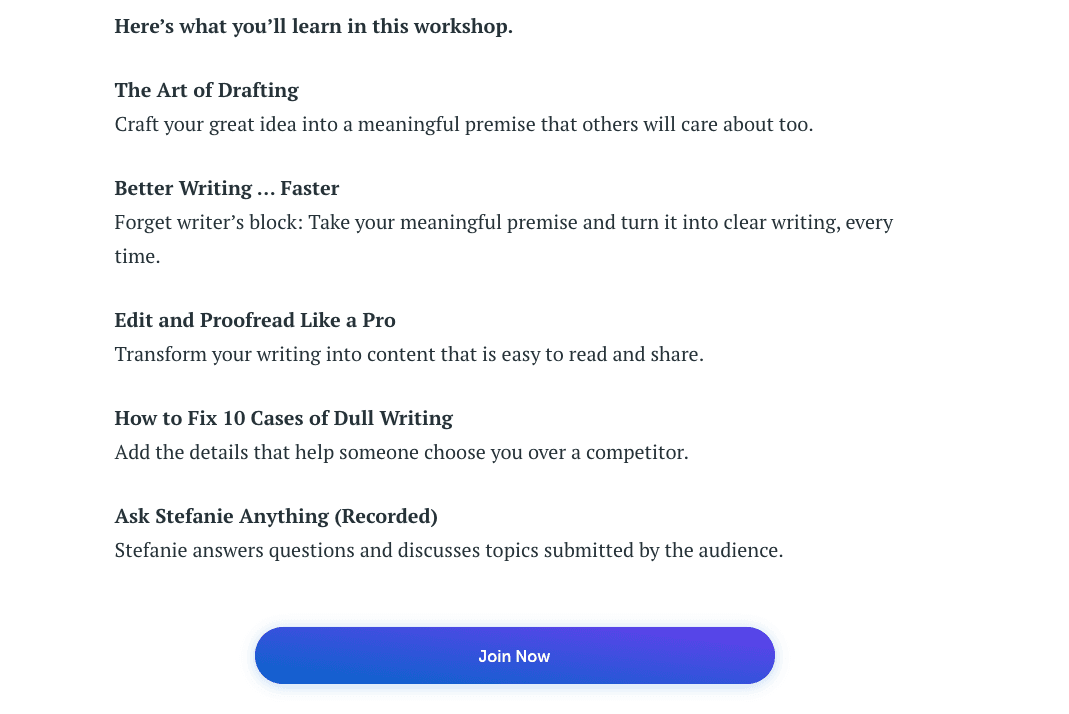Click the line about choosing you over competitors
This screenshot has height=714, width=1069.
401,452
